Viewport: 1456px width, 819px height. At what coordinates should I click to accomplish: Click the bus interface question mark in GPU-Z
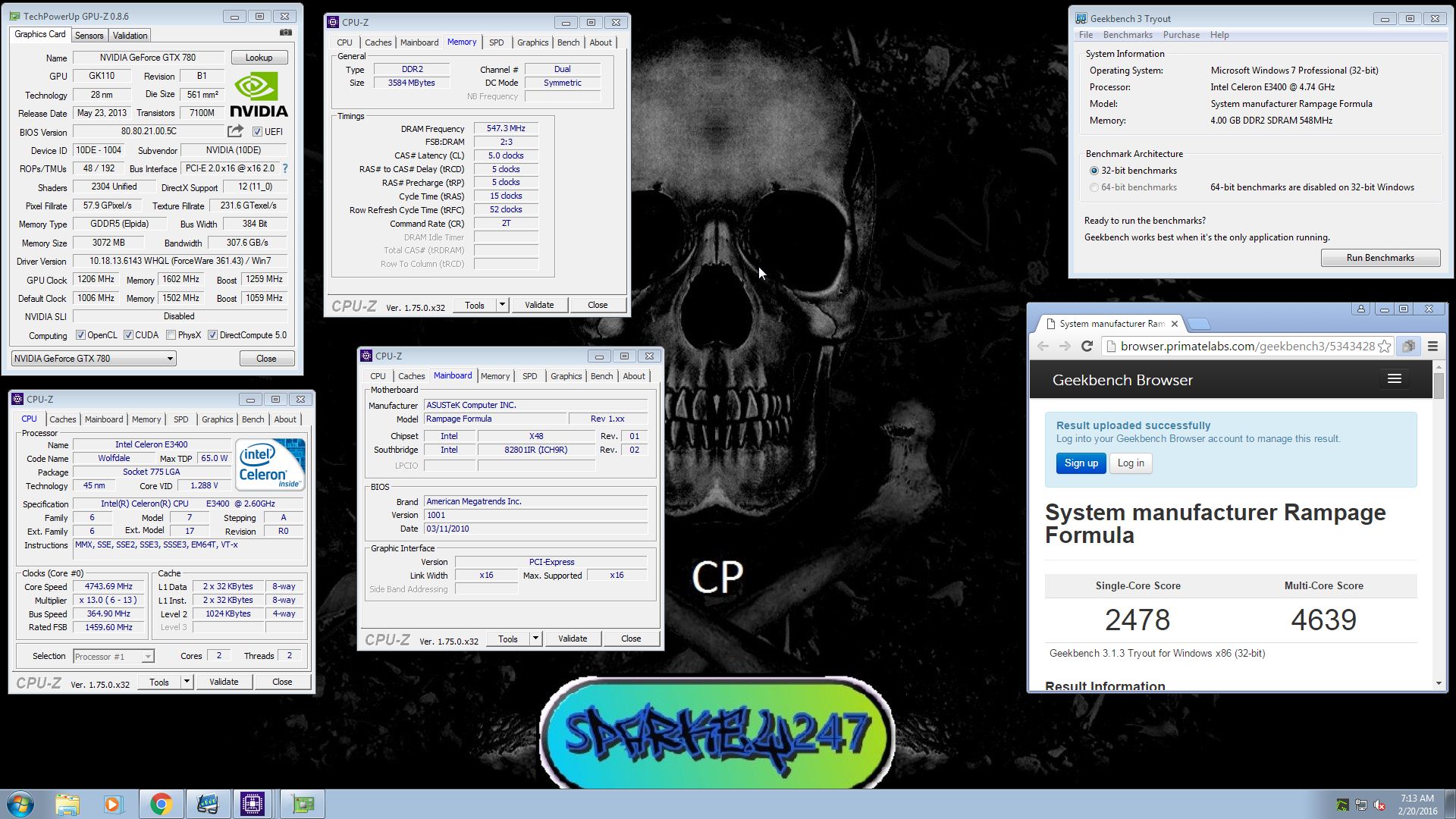pos(285,168)
